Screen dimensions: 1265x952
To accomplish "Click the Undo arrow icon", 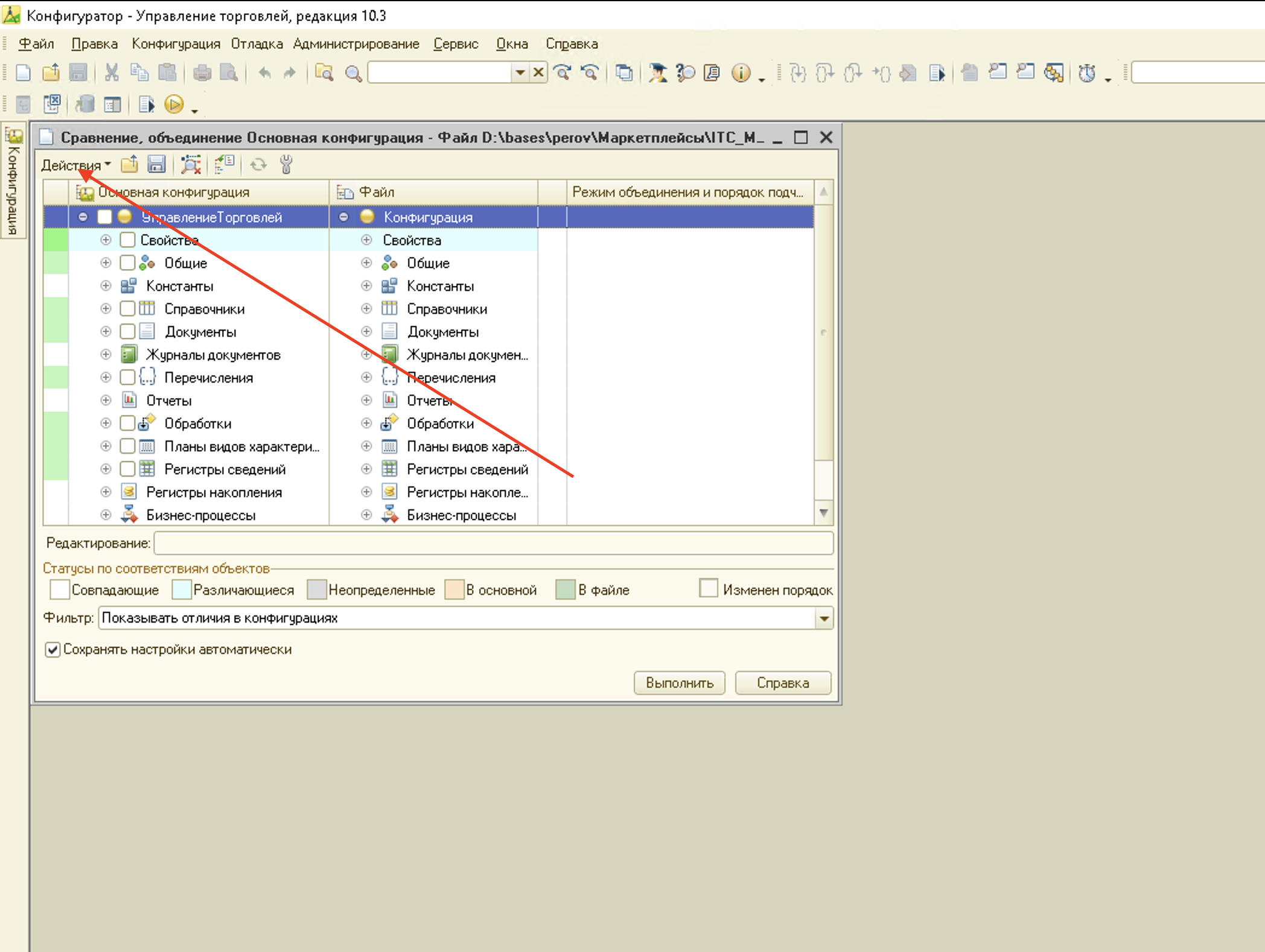I will pyautogui.click(x=264, y=73).
